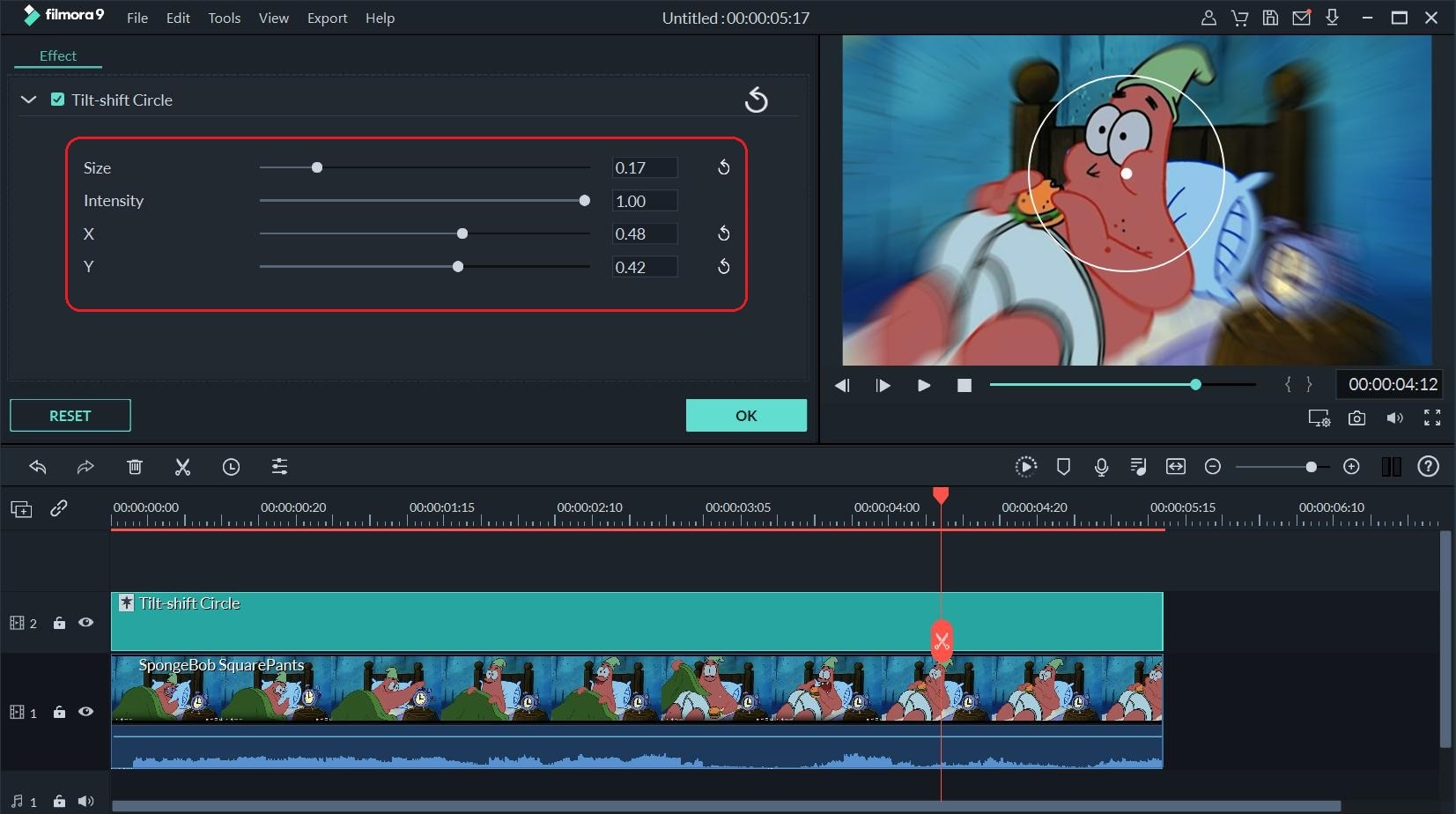Open the Tools menu
The height and width of the screenshot is (814, 1456).
click(225, 18)
